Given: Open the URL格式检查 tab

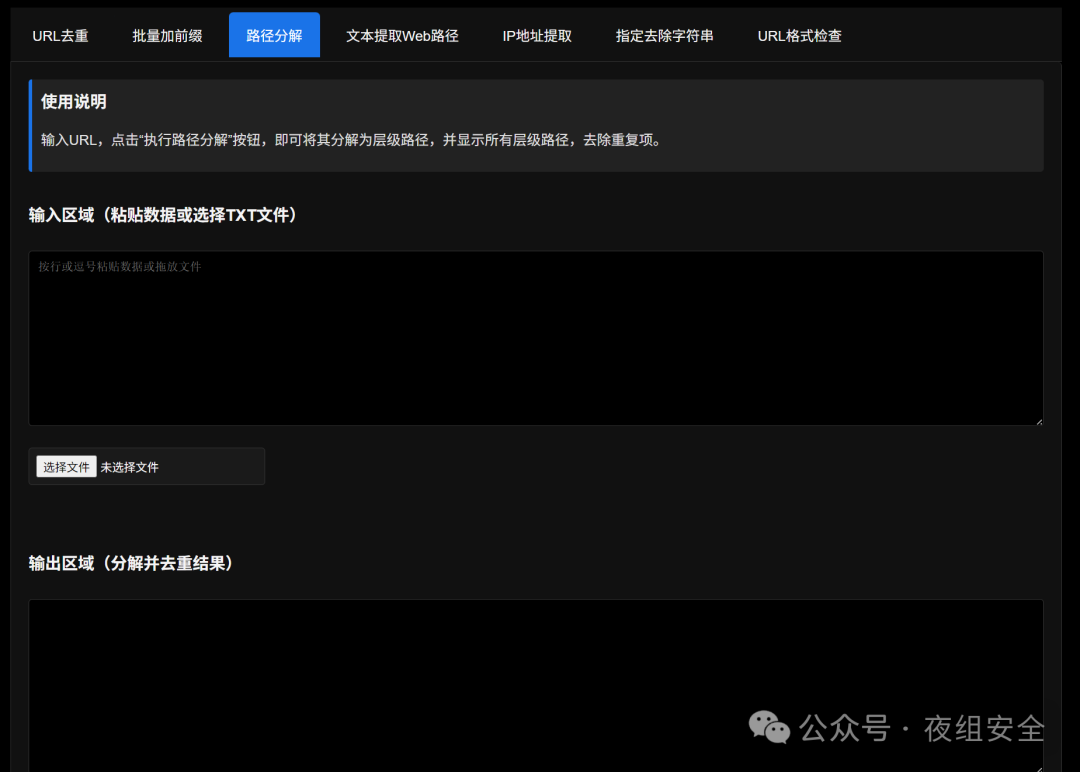Looking at the screenshot, I should [x=799, y=34].
